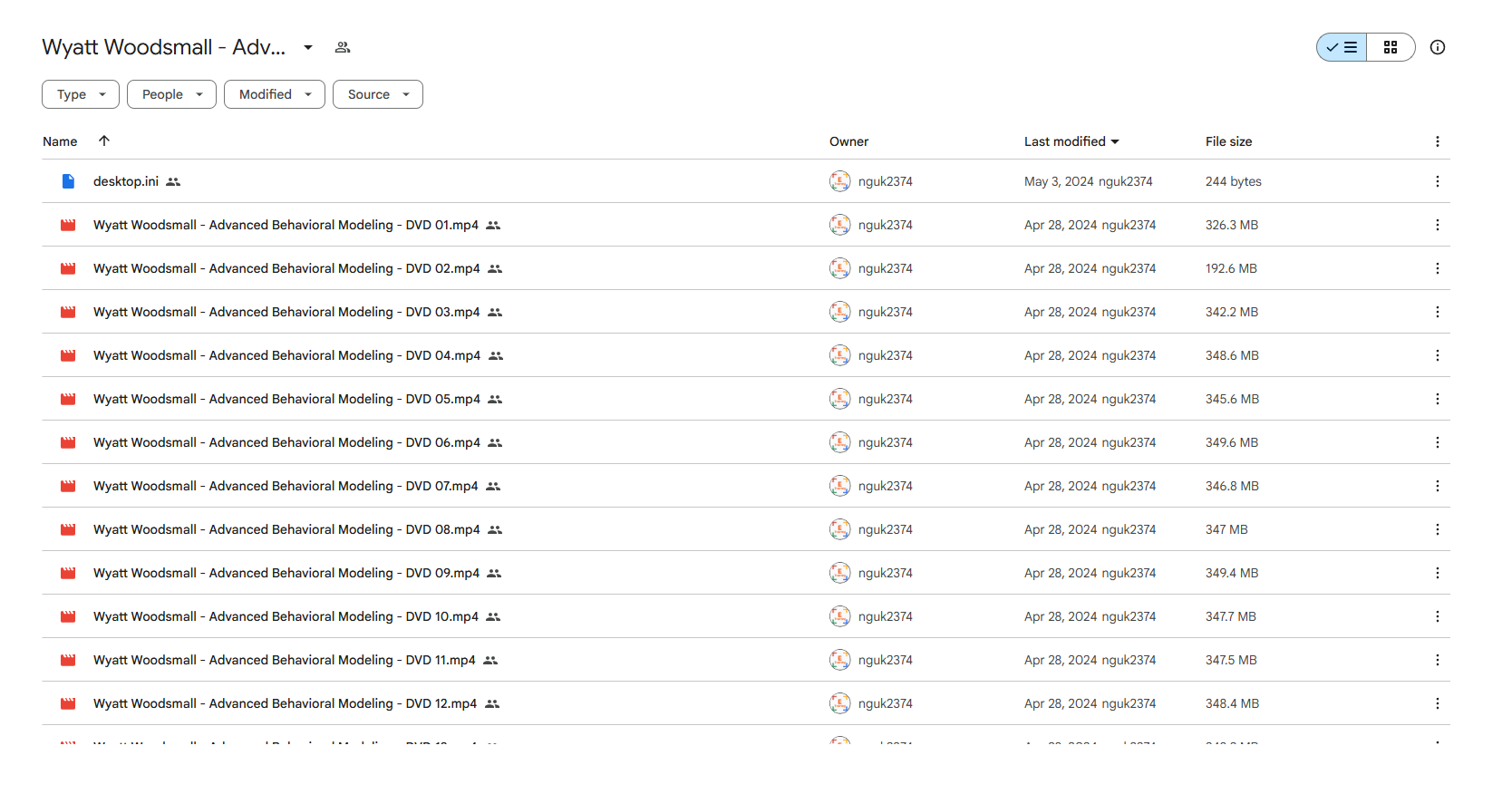Screen dimensions: 1512x794
Task: Click the shared icon next to DVD 03.mp4
Action: tap(495, 313)
